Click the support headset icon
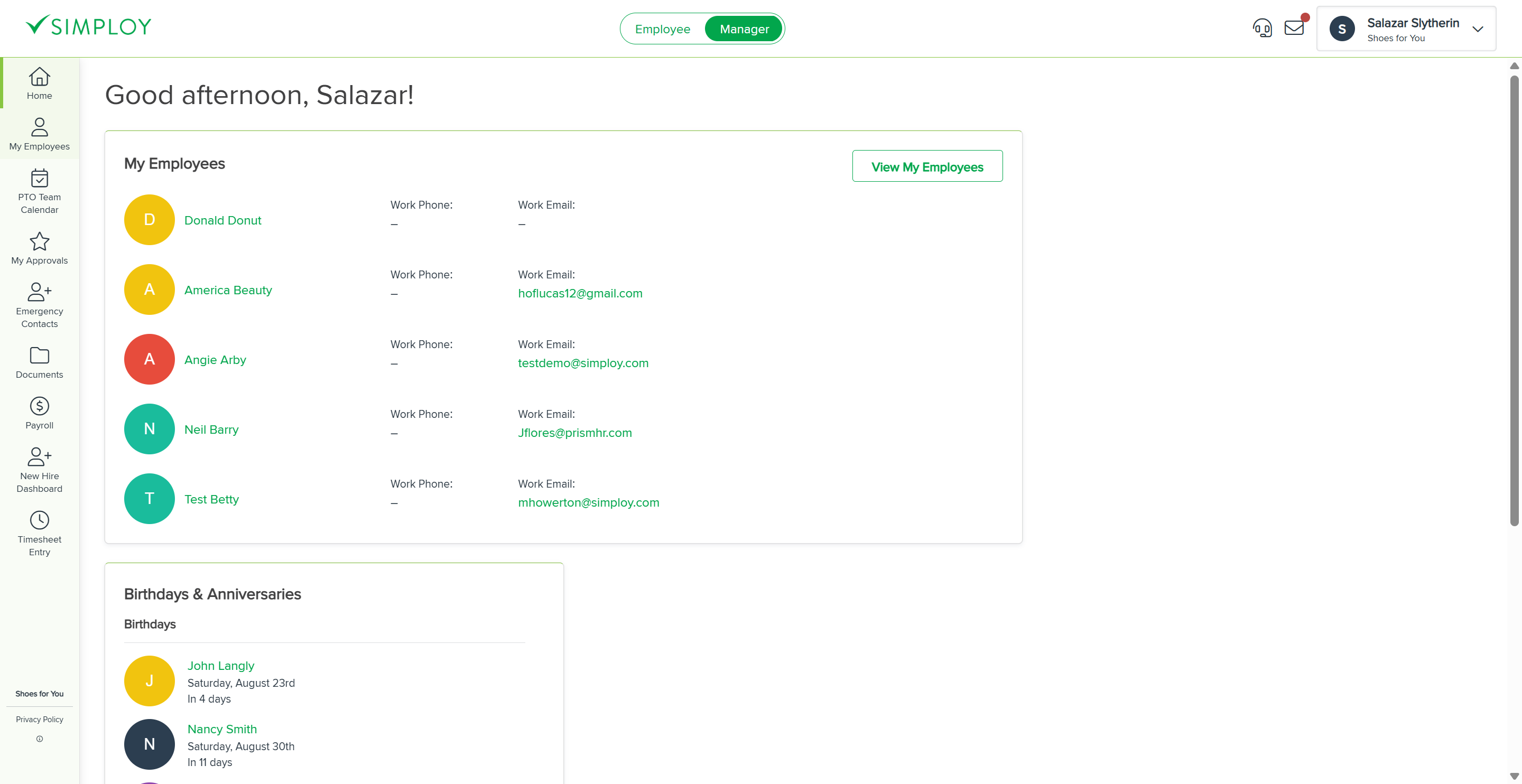The width and height of the screenshot is (1522, 784). 1263,27
